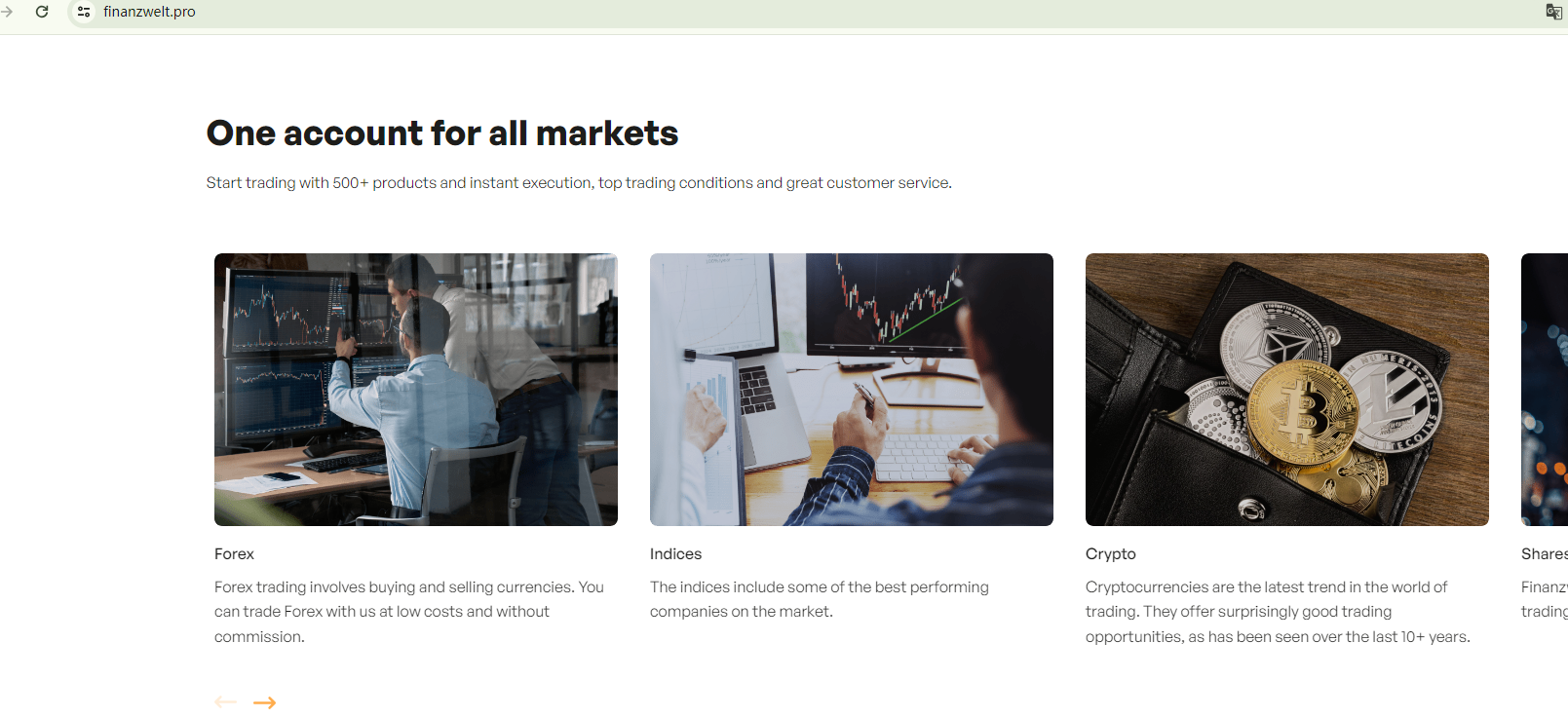This screenshot has width=1568, height=718.
Task: Click the Cryptocurrencies description paragraph
Action: (1277, 612)
